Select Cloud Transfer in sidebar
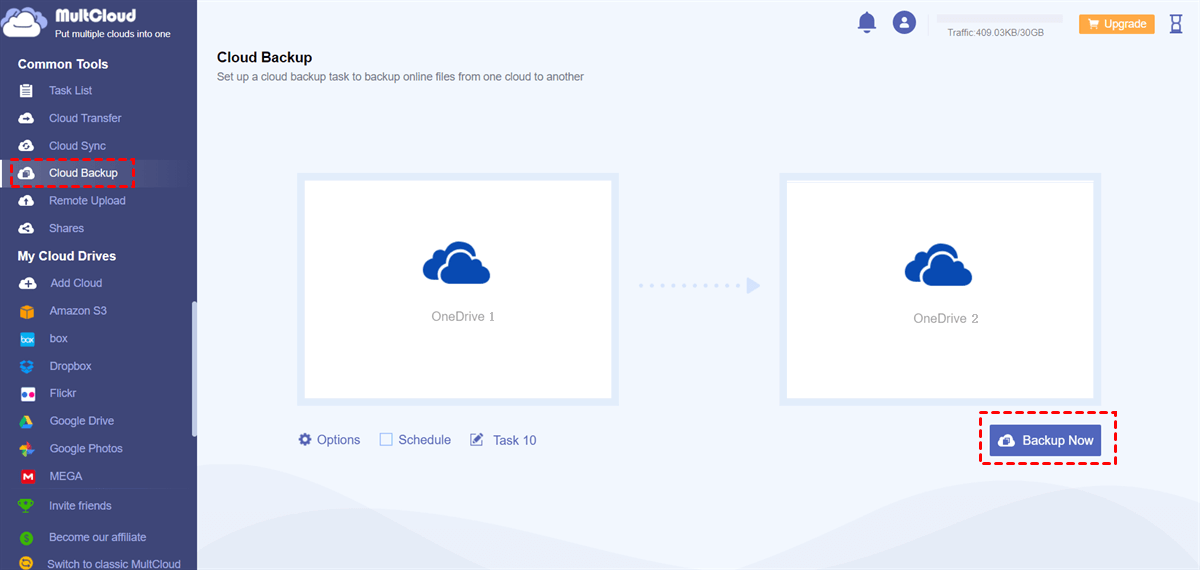The width and height of the screenshot is (1200, 570). (x=85, y=118)
